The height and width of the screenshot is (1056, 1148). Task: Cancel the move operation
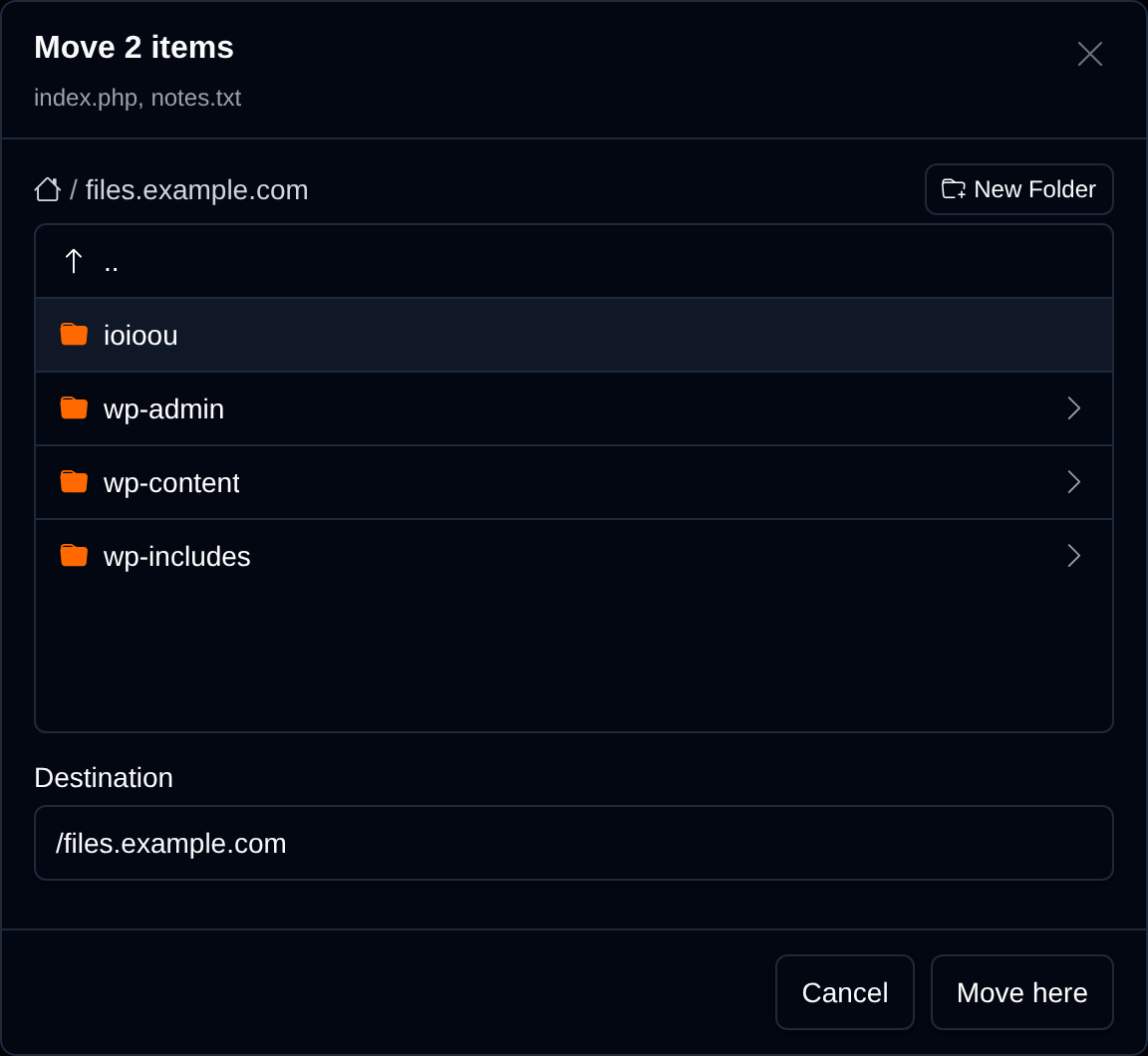(845, 992)
